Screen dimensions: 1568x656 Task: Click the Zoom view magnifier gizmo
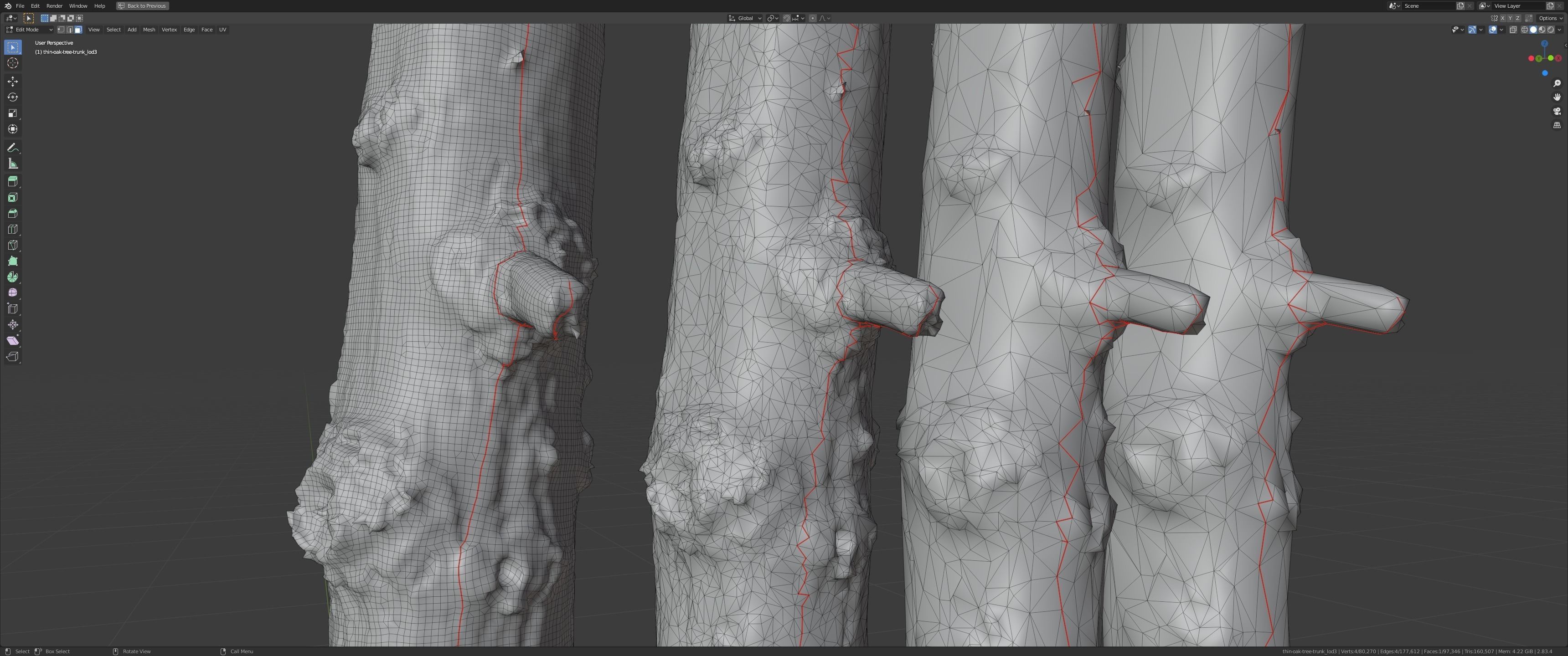tap(1557, 83)
